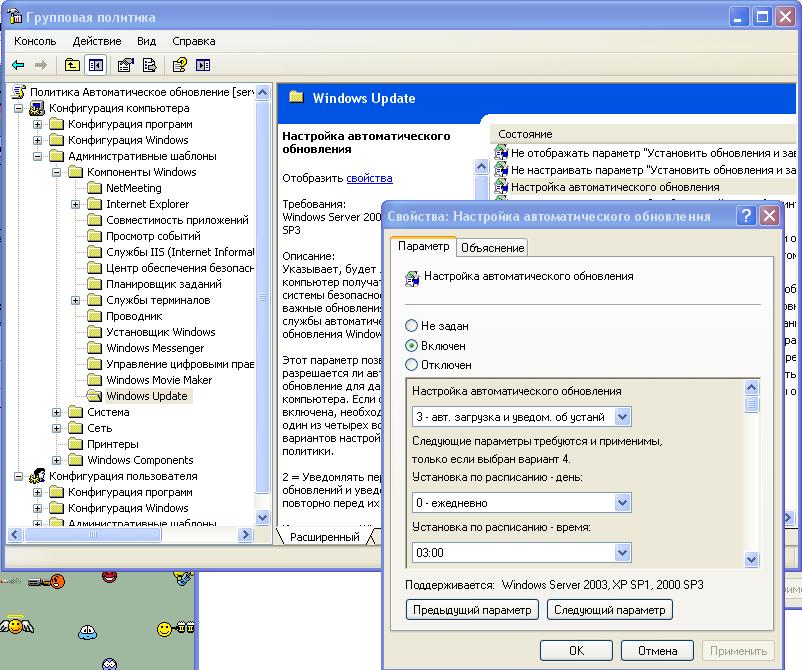Click the tree pane horizontal scrollbar thumb

[x=93, y=534]
